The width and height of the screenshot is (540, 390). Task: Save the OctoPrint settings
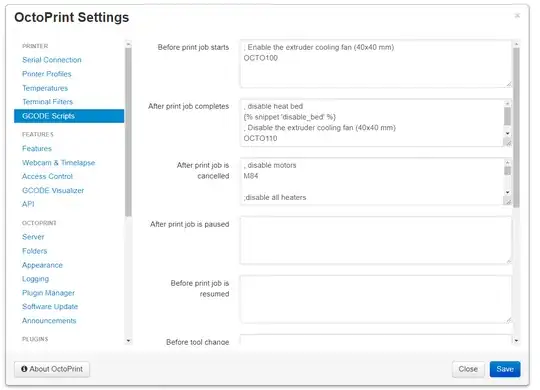point(505,369)
